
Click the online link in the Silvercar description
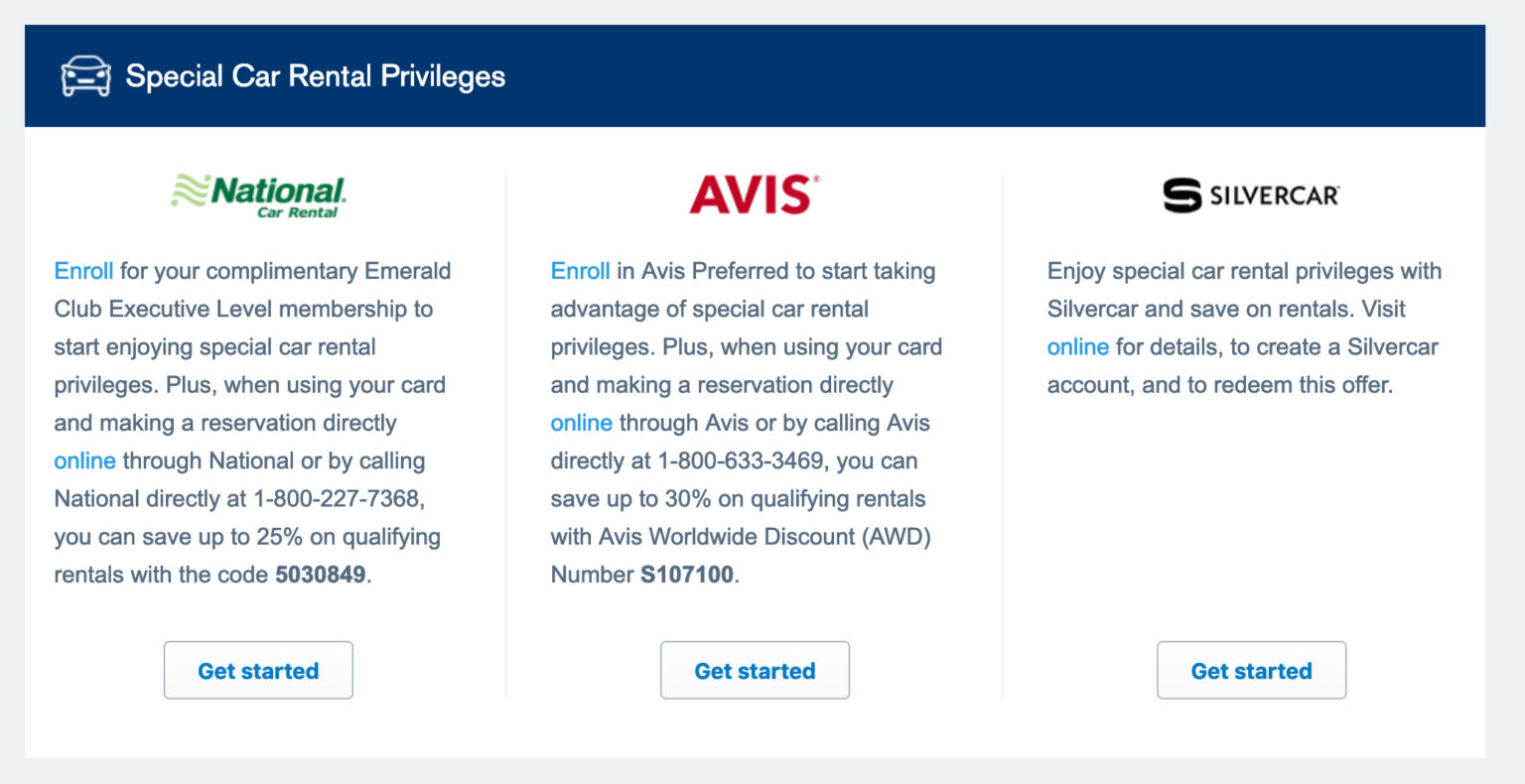click(x=1078, y=346)
